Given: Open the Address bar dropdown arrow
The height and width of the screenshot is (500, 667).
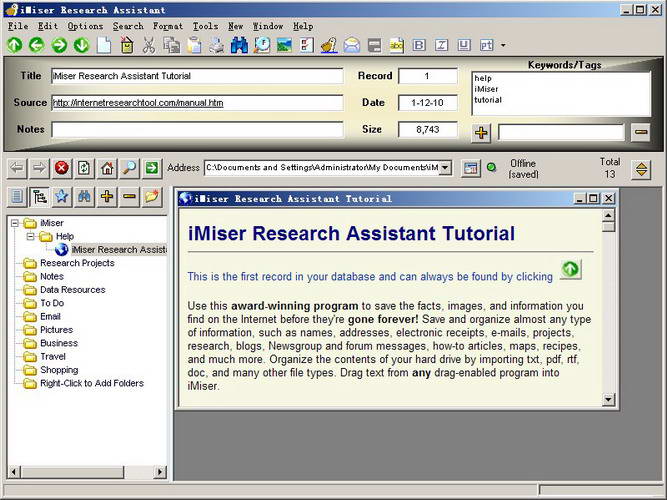Looking at the screenshot, I should pos(445,168).
